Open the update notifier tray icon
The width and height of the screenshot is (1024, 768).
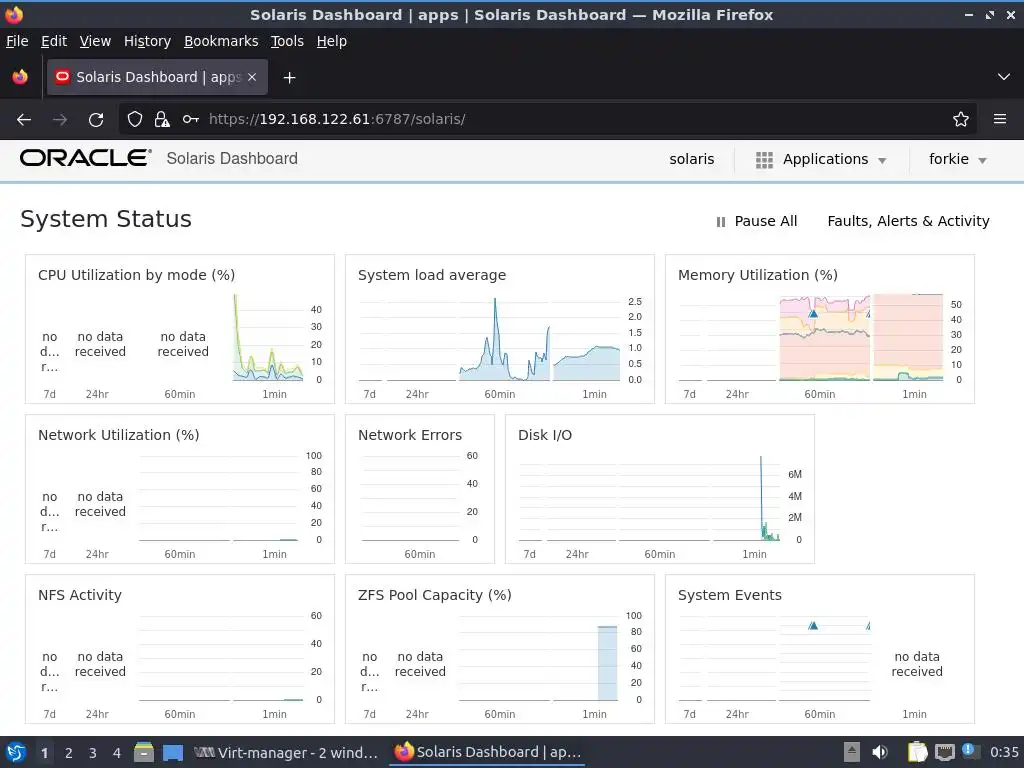click(968, 750)
